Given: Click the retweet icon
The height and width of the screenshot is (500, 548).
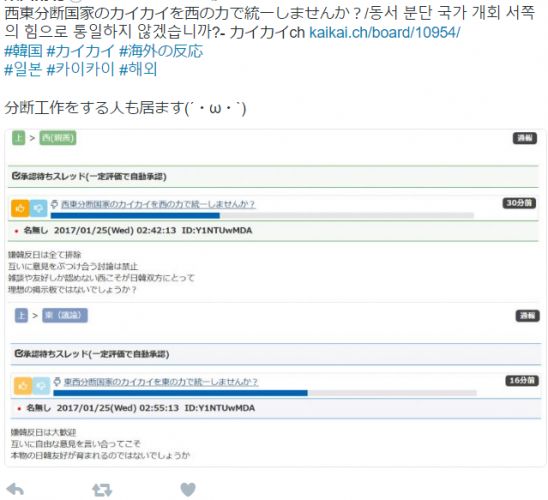Looking at the screenshot, I should 102,490.
